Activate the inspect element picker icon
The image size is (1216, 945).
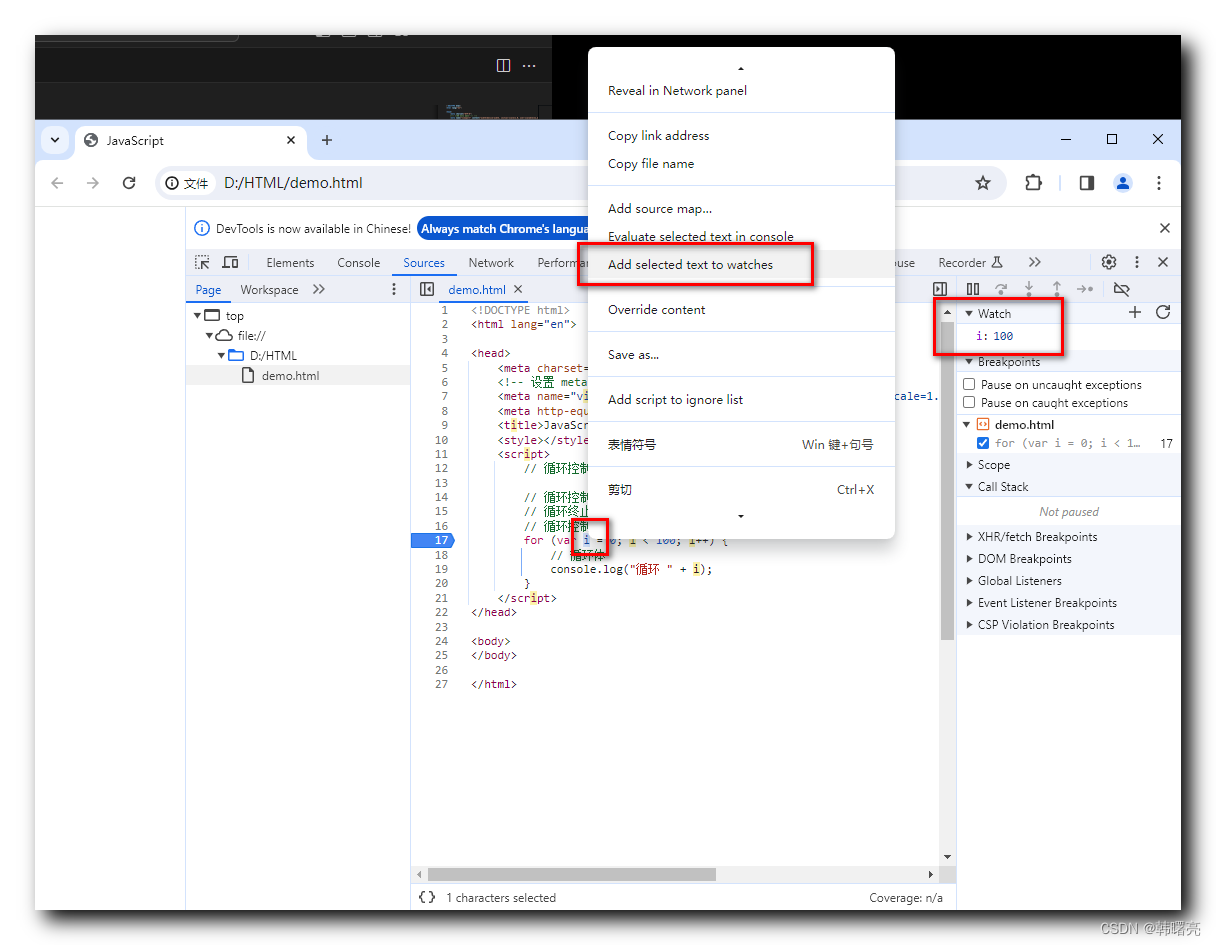pos(202,262)
